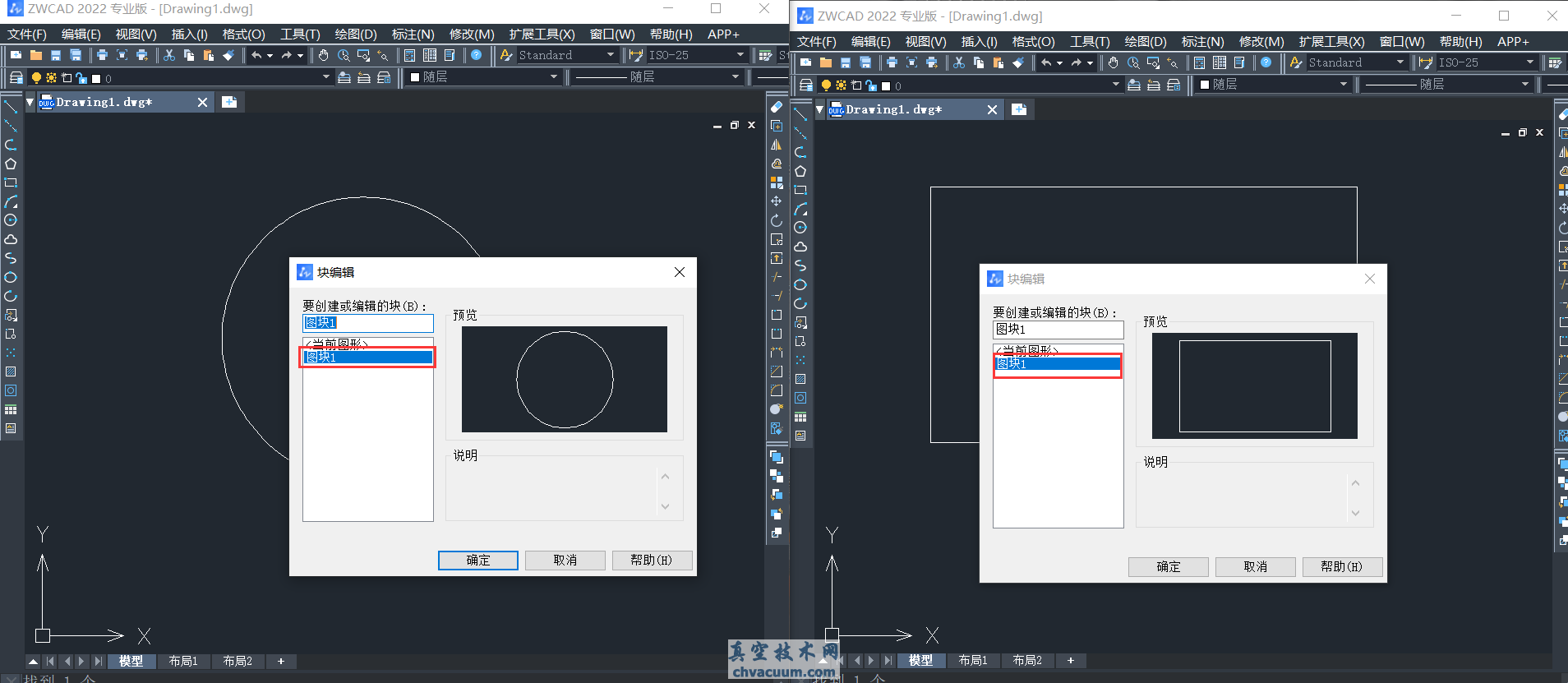Toggle layer 0 freeze sun icon in right window
Image resolution: width=1568 pixels, height=683 pixels.
click(x=841, y=85)
